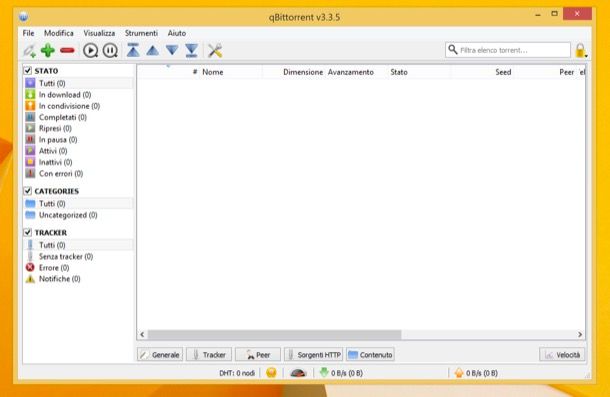Click the connection status icon in status bar
The width and height of the screenshot is (610, 397).
(x=271, y=373)
